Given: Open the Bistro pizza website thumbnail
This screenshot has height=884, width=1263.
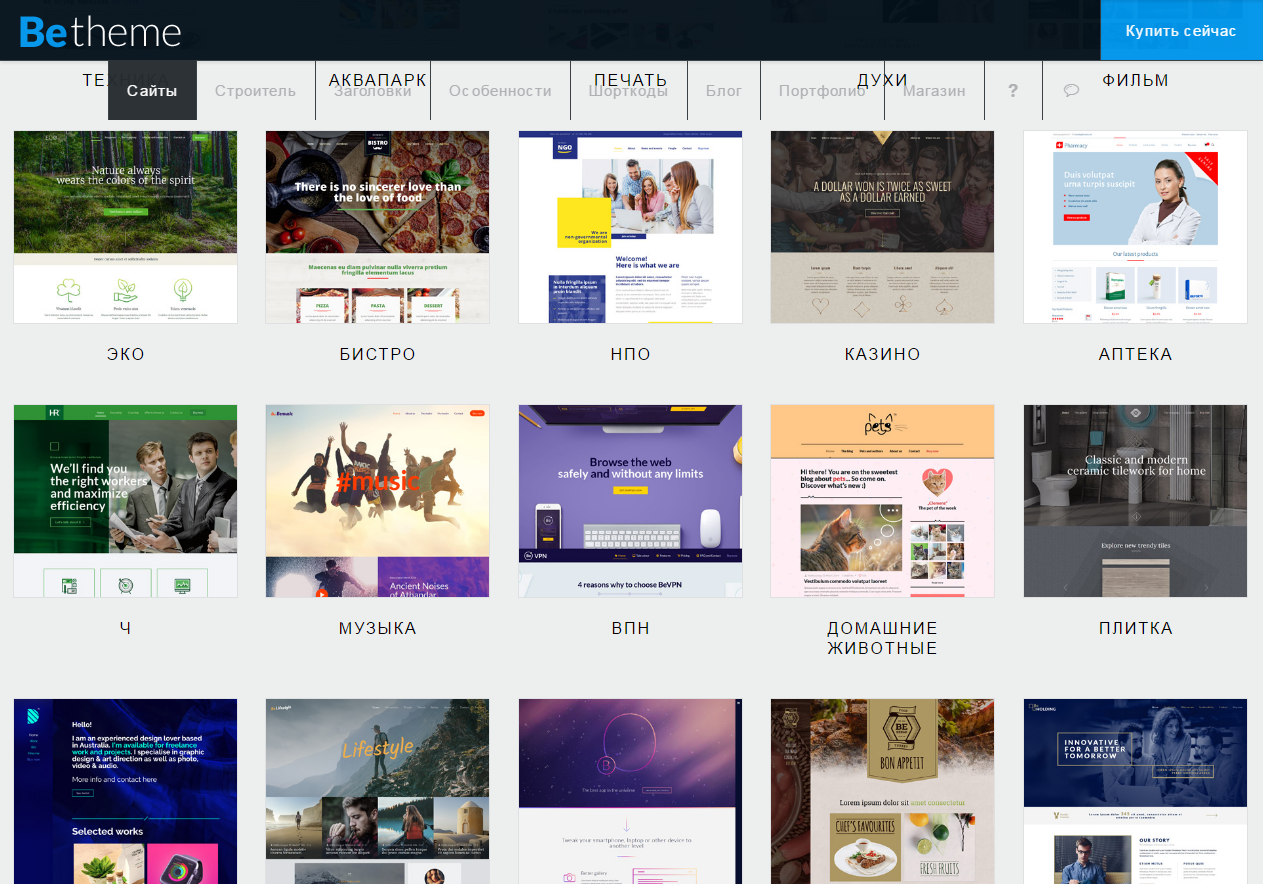Looking at the screenshot, I should point(378,227).
